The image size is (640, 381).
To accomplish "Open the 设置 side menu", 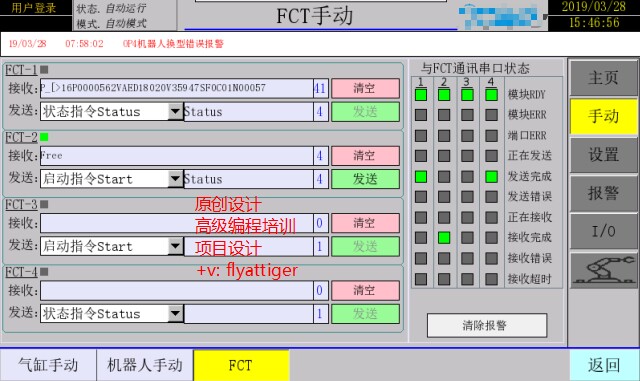I will (x=603, y=155).
